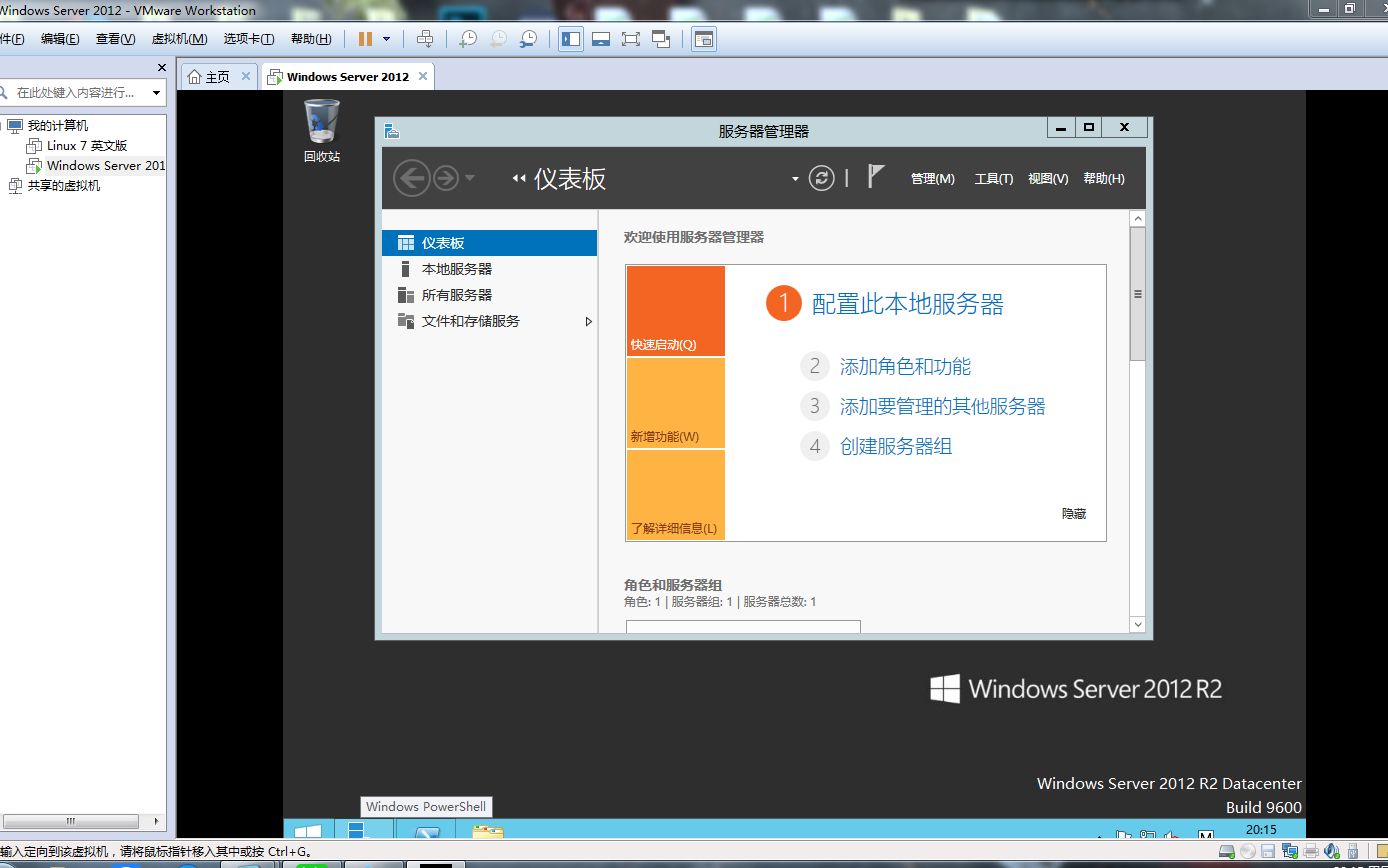Open the 编辑(E) menu in VMware
This screenshot has height=868, width=1388.
[60, 39]
